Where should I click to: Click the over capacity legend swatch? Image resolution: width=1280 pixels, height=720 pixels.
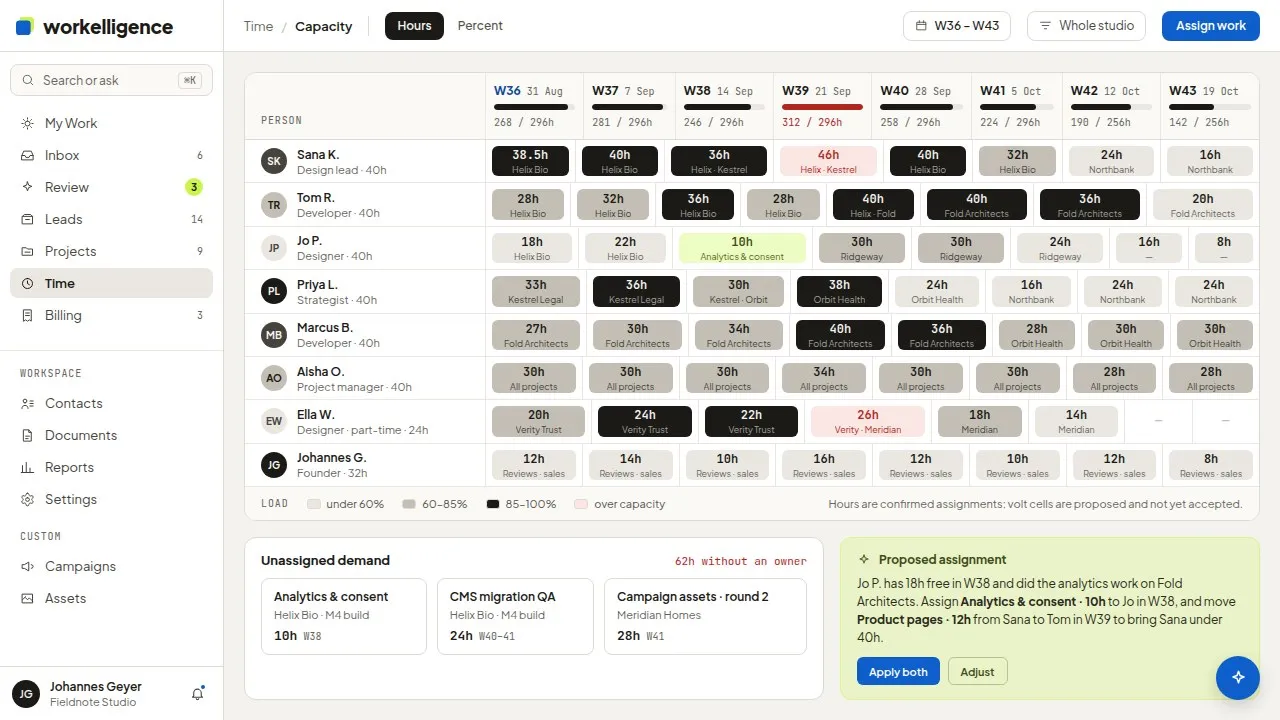click(580, 504)
